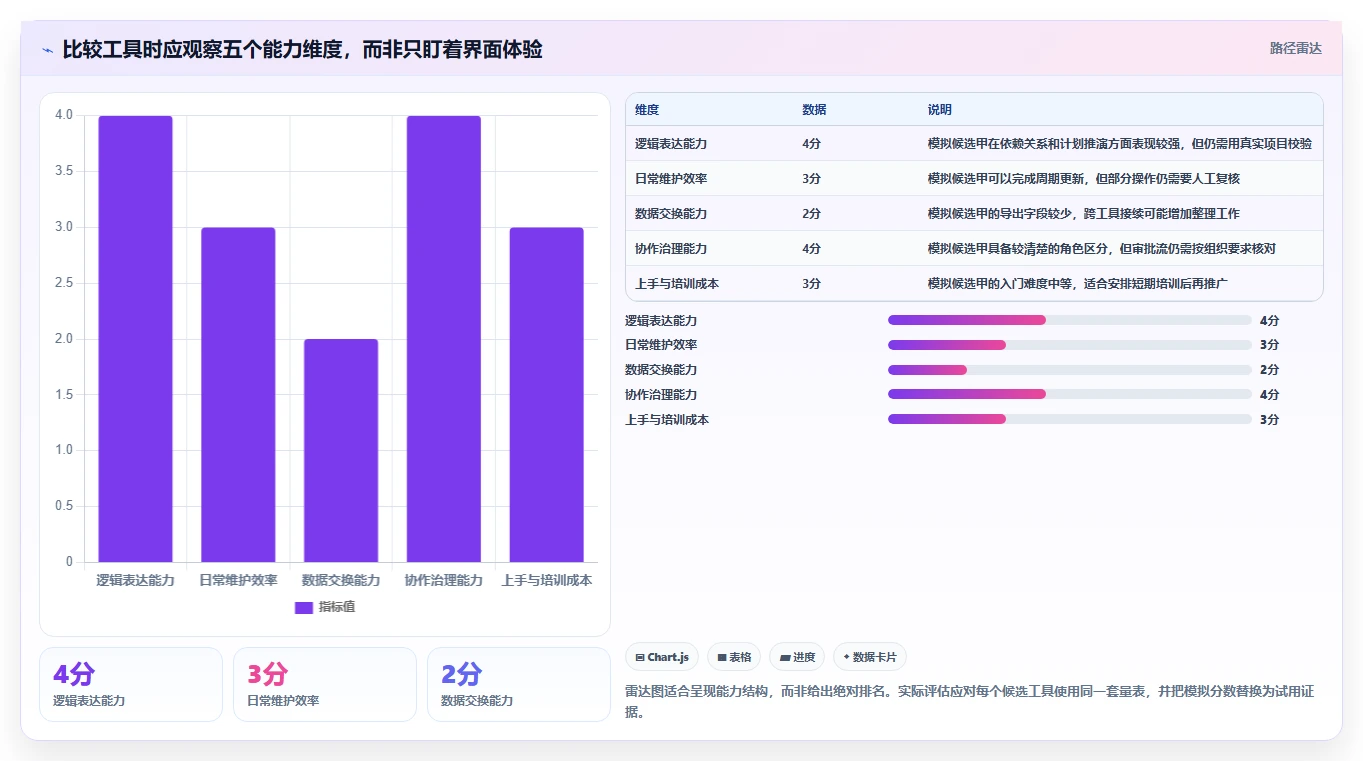The image size is (1363, 761).
Task: Click the 维度 table column header
Action: tap(647, 110)
